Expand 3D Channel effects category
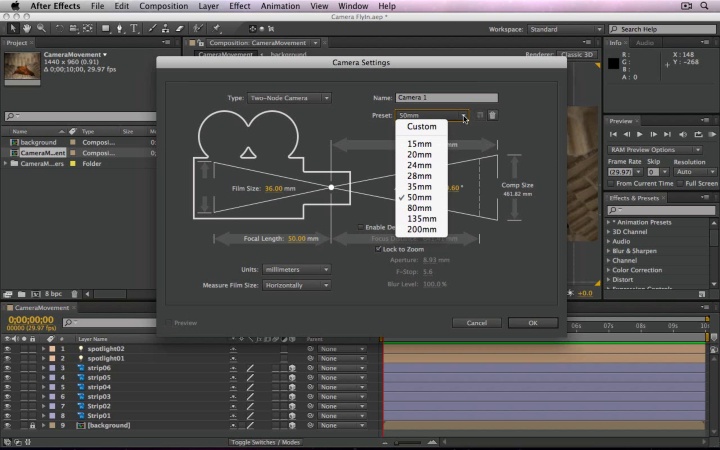Screen dimensions: 720x450 pyautogui.click(x=609, y=232)
